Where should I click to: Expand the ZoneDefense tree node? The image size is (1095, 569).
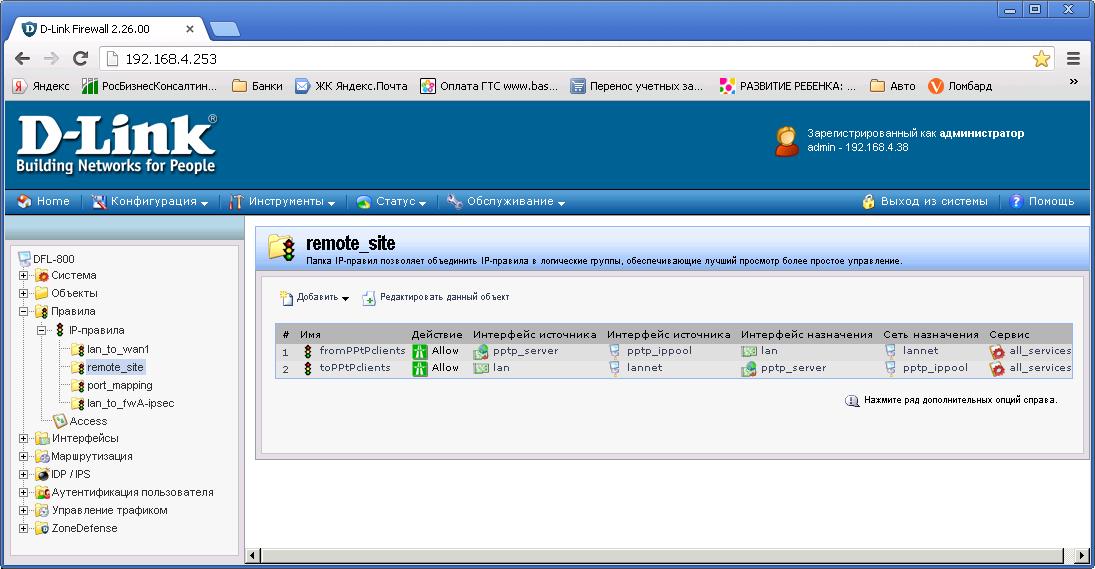pyautogui.click(x=23, y=529)
